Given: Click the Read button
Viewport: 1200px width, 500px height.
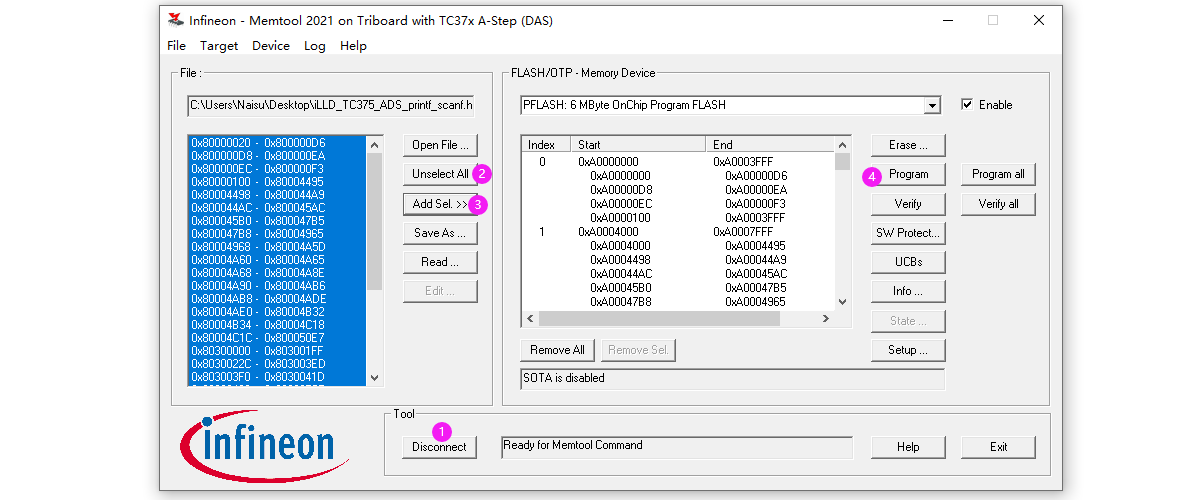Looking at the screenshot, I should [x=440, y=262].
